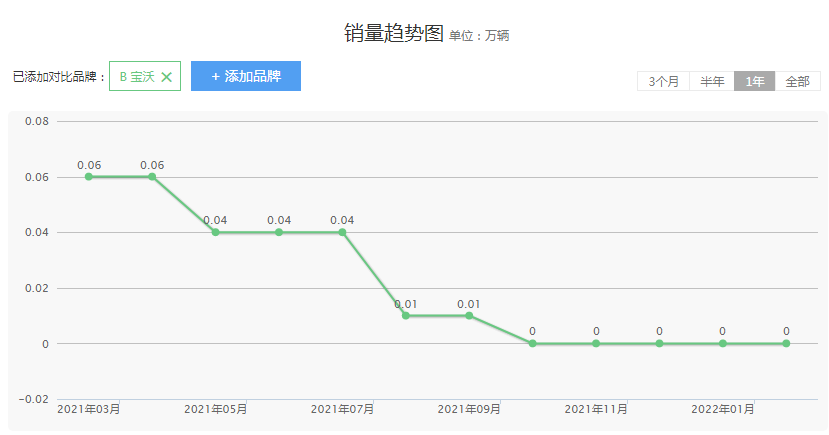The image size is (829, 435).
Task: Select the 1年 time range tab
Action: click(754, 81)
